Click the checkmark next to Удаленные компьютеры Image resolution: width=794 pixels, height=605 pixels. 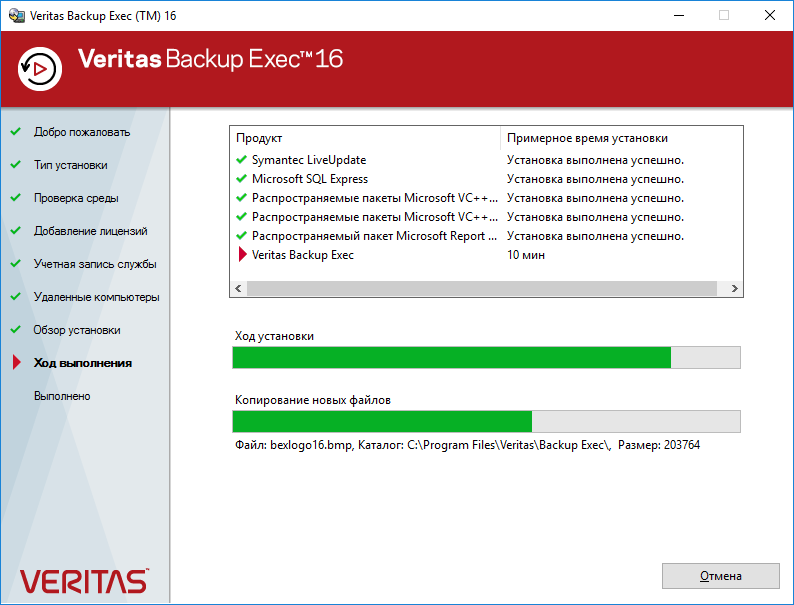(x=16, y=296)
